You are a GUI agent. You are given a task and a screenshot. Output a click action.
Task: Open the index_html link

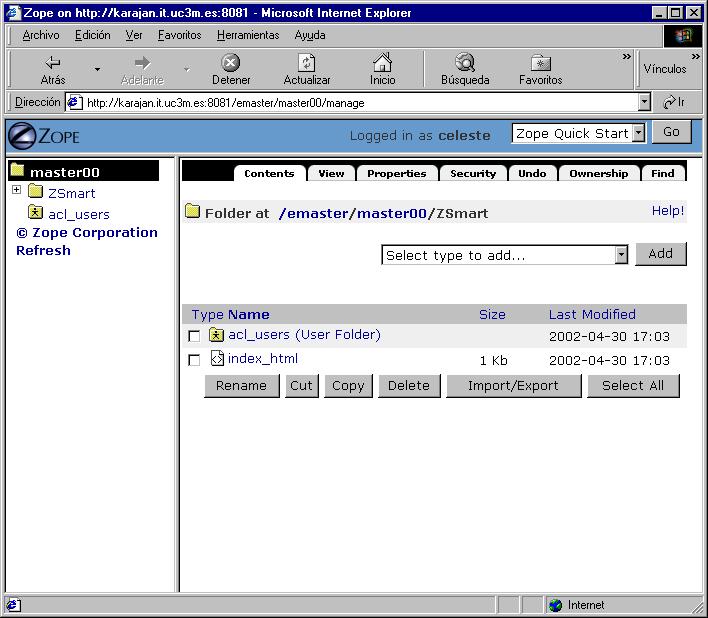click(263, 358)
